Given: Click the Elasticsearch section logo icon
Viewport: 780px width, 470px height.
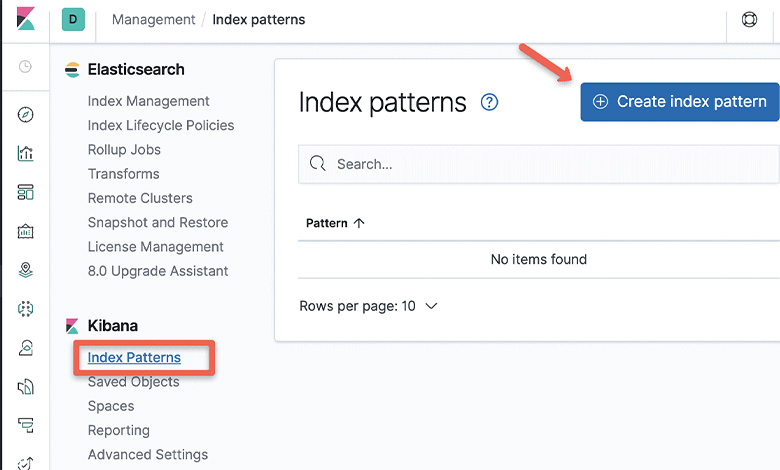Looking at the screenshot, I should point(72,70).
